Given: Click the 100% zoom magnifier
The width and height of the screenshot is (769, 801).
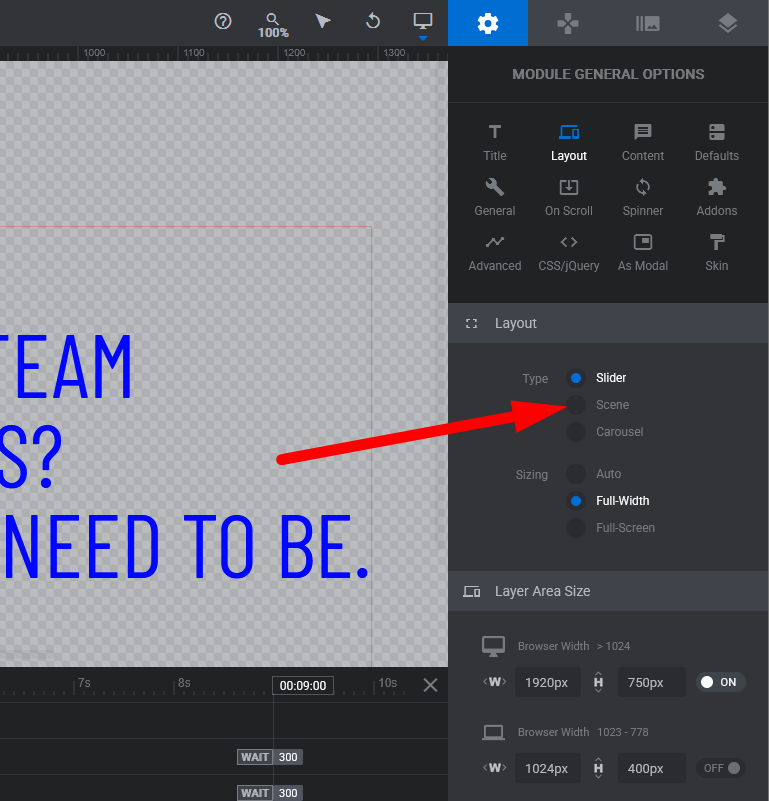Looking at the screenshot, I should pyautogui.click(x=273, y=24).
